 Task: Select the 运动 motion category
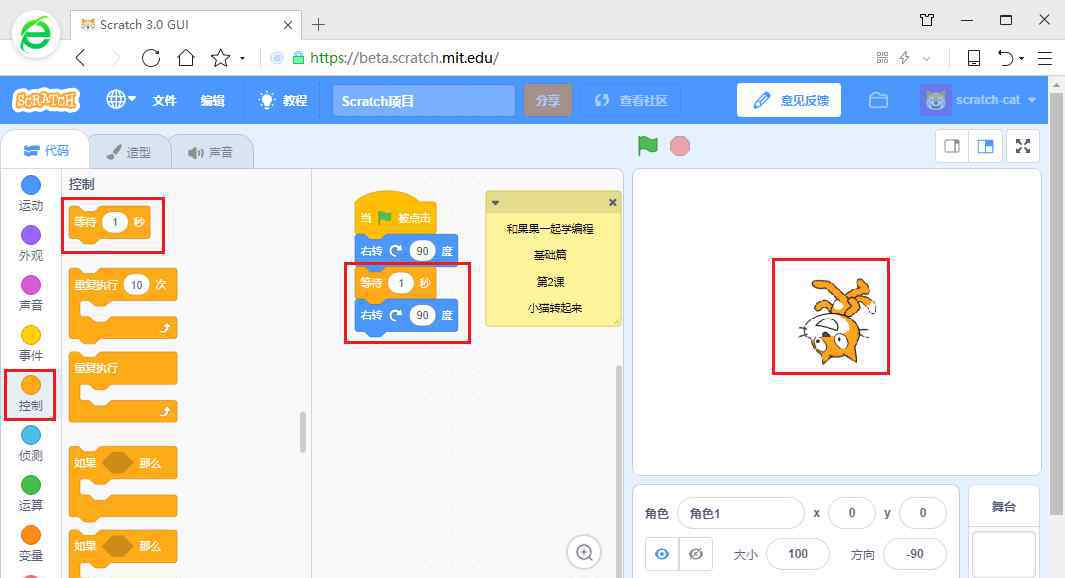(31, 194)
